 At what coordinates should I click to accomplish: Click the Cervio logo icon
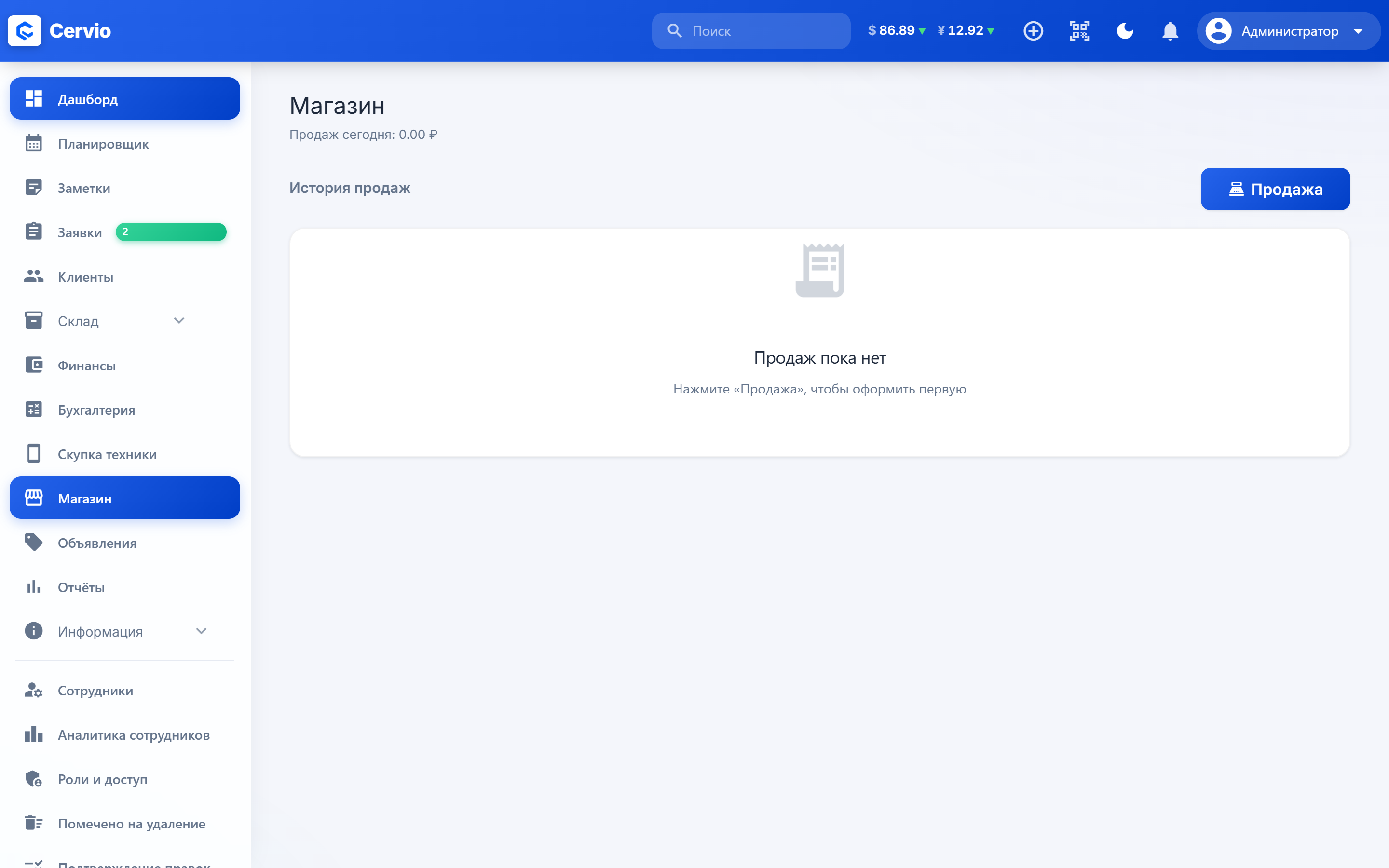tap(25, 30)
